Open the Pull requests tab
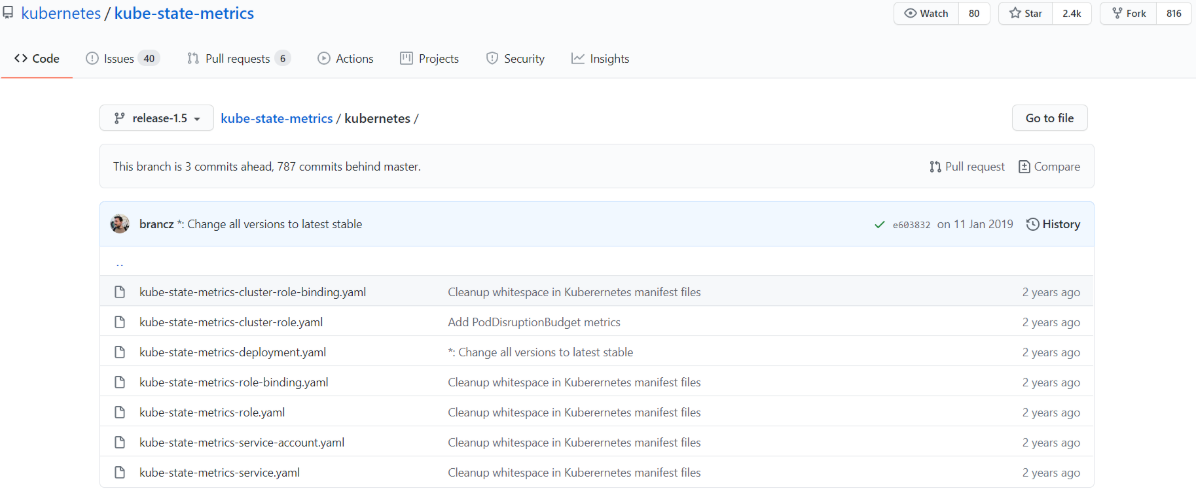 237,59
